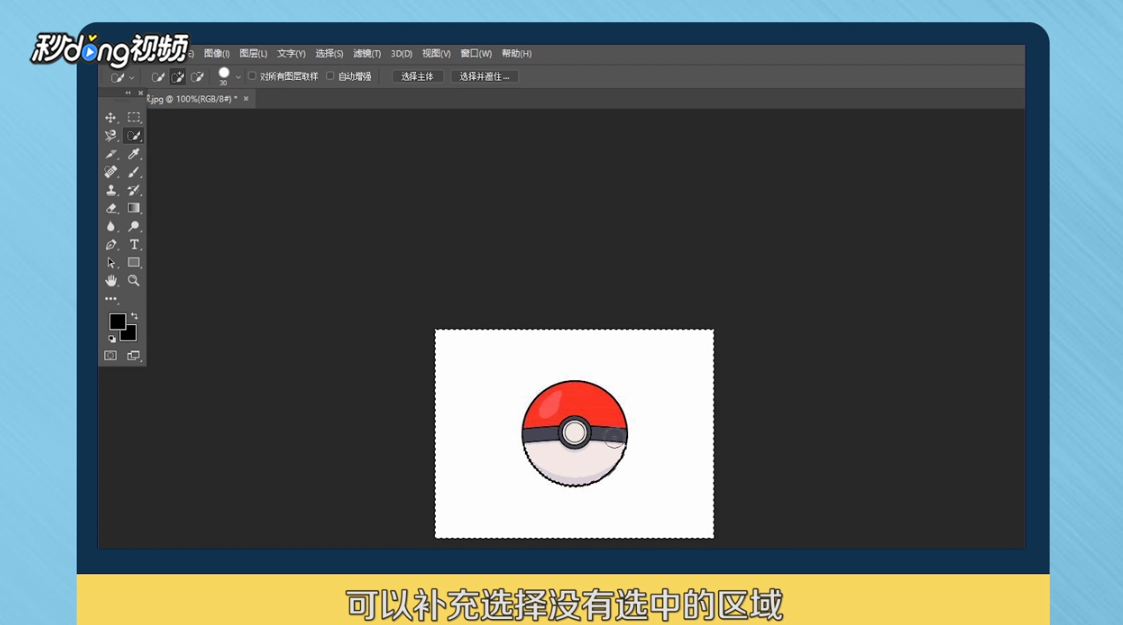Select the Brush tool
1123x625 pixels.
134,172
